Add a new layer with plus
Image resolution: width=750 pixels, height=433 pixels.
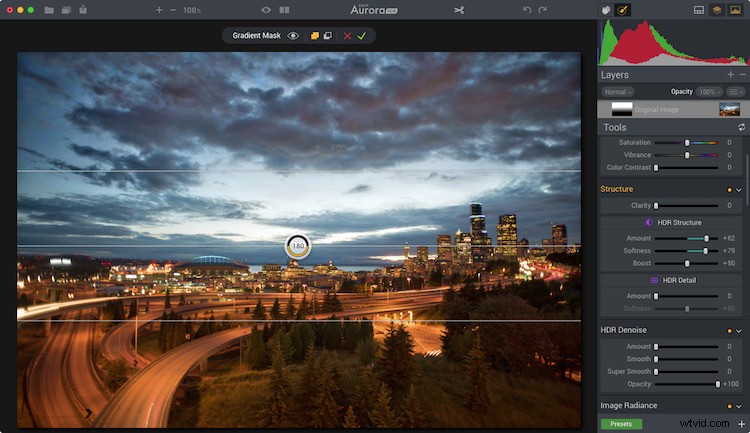(x=730, y=75)
